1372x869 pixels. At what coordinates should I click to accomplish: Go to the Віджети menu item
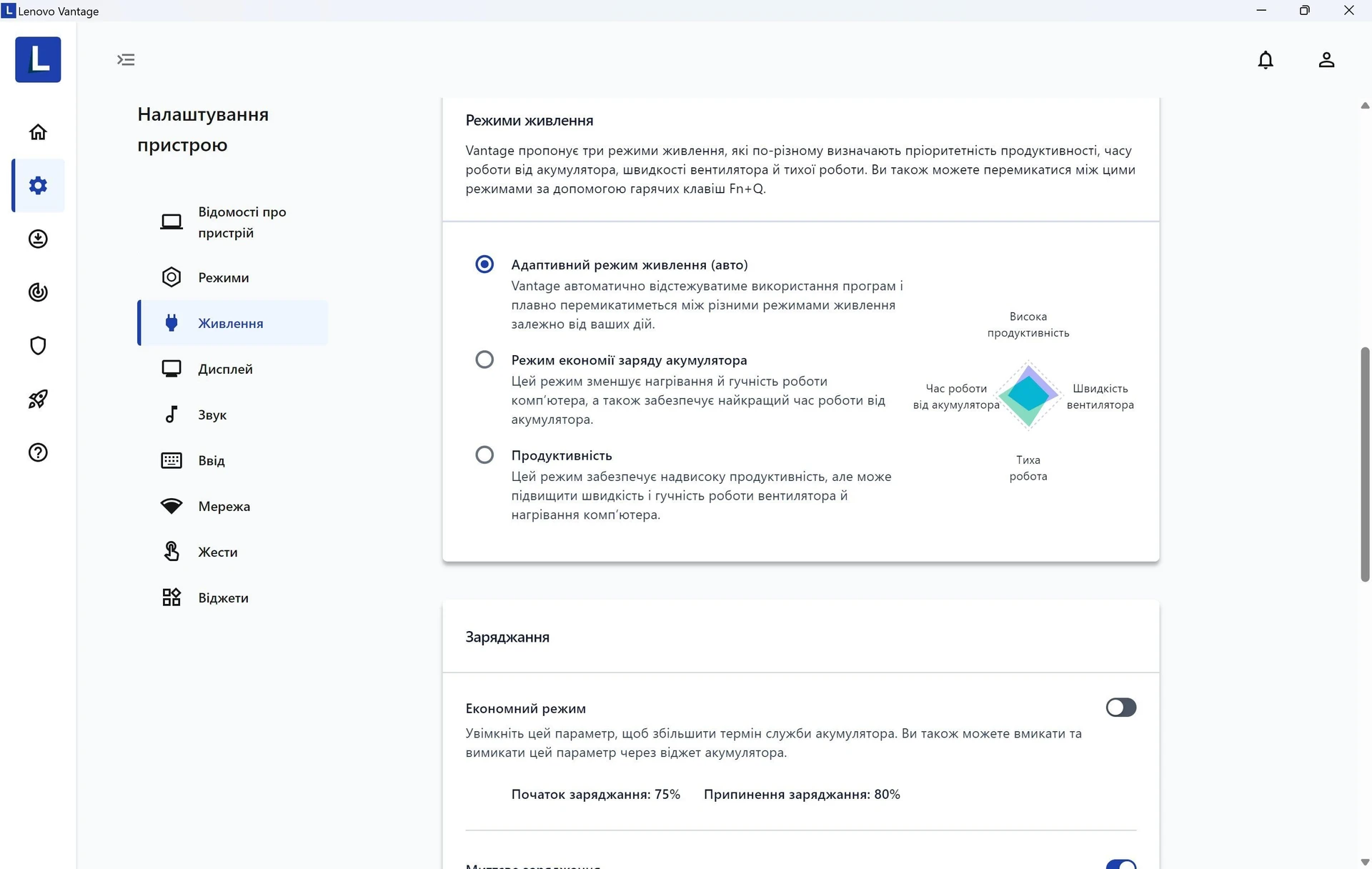pos(233,597)
